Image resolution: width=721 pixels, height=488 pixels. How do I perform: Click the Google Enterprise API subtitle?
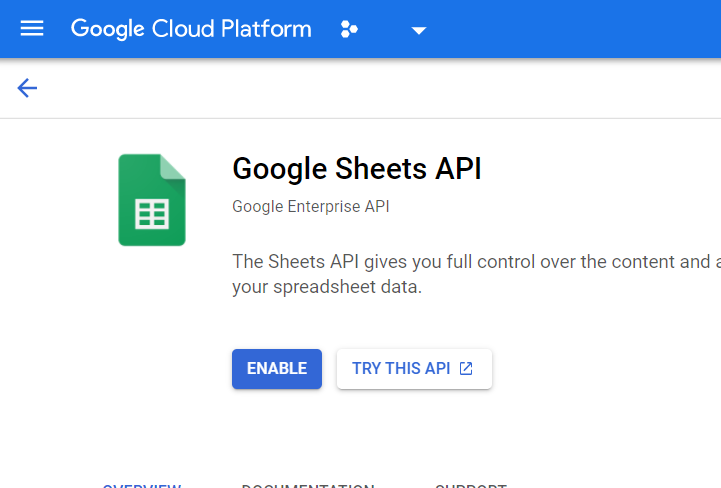[311, 207]
